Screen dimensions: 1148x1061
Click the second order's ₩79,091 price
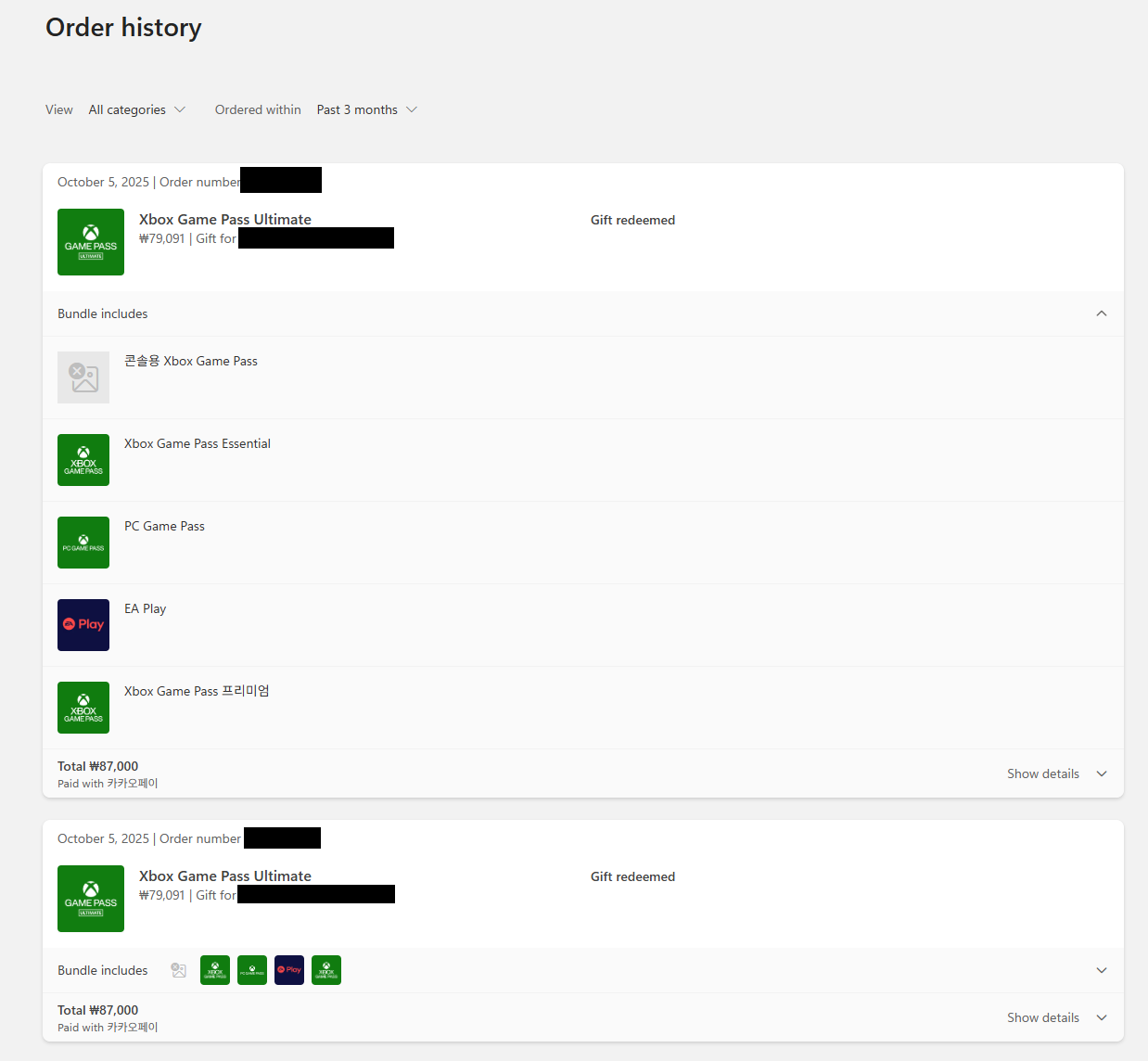(x=162, y=895)
